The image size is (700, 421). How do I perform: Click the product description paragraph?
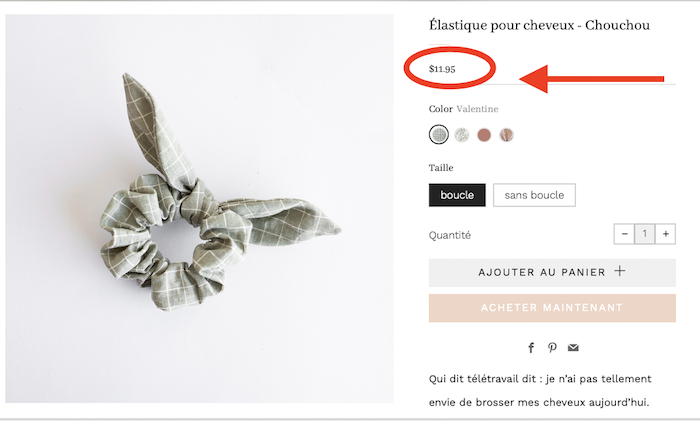point(540,391)
